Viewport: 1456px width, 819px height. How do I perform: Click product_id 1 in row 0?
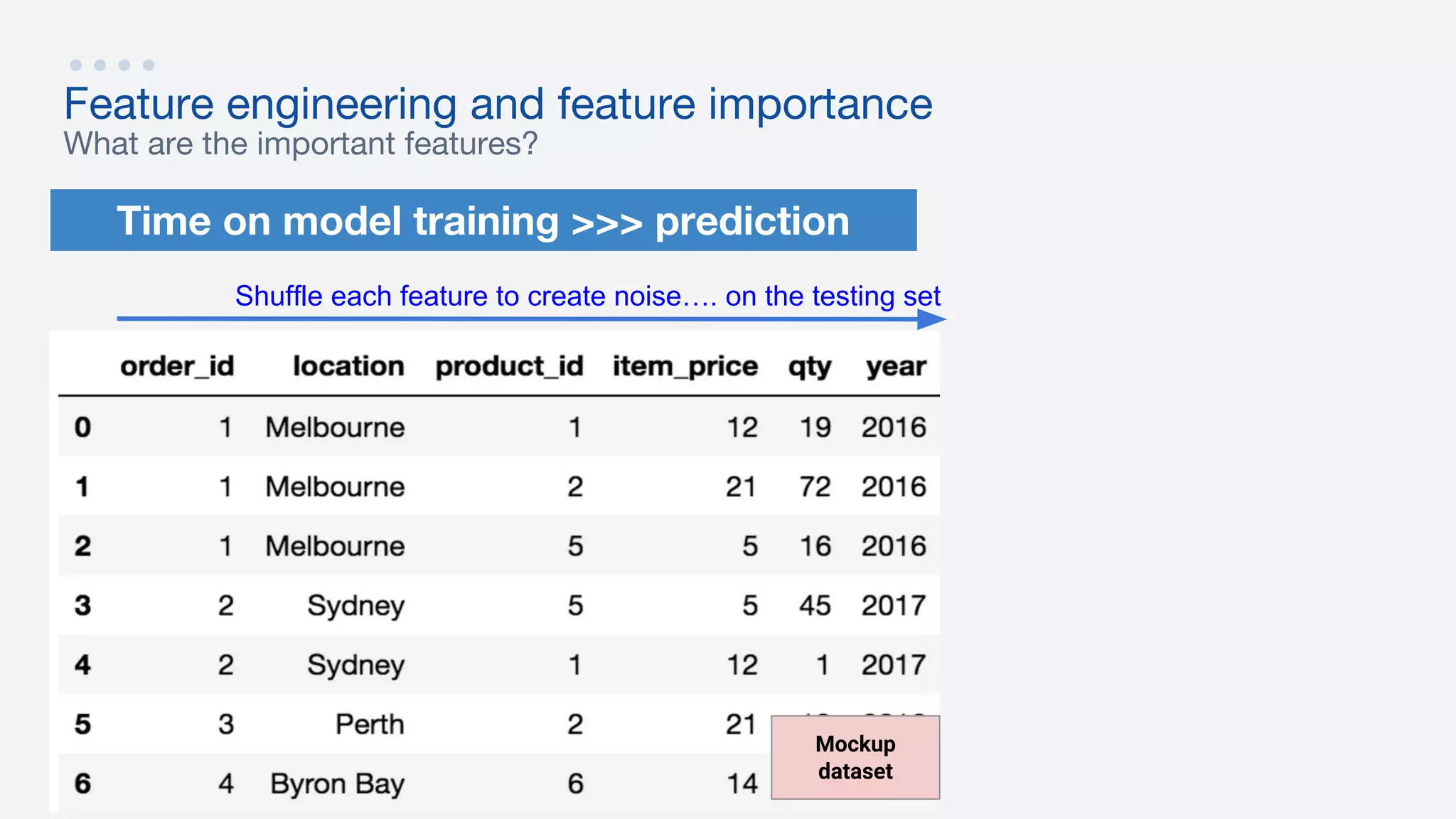(x=575, y=427)
